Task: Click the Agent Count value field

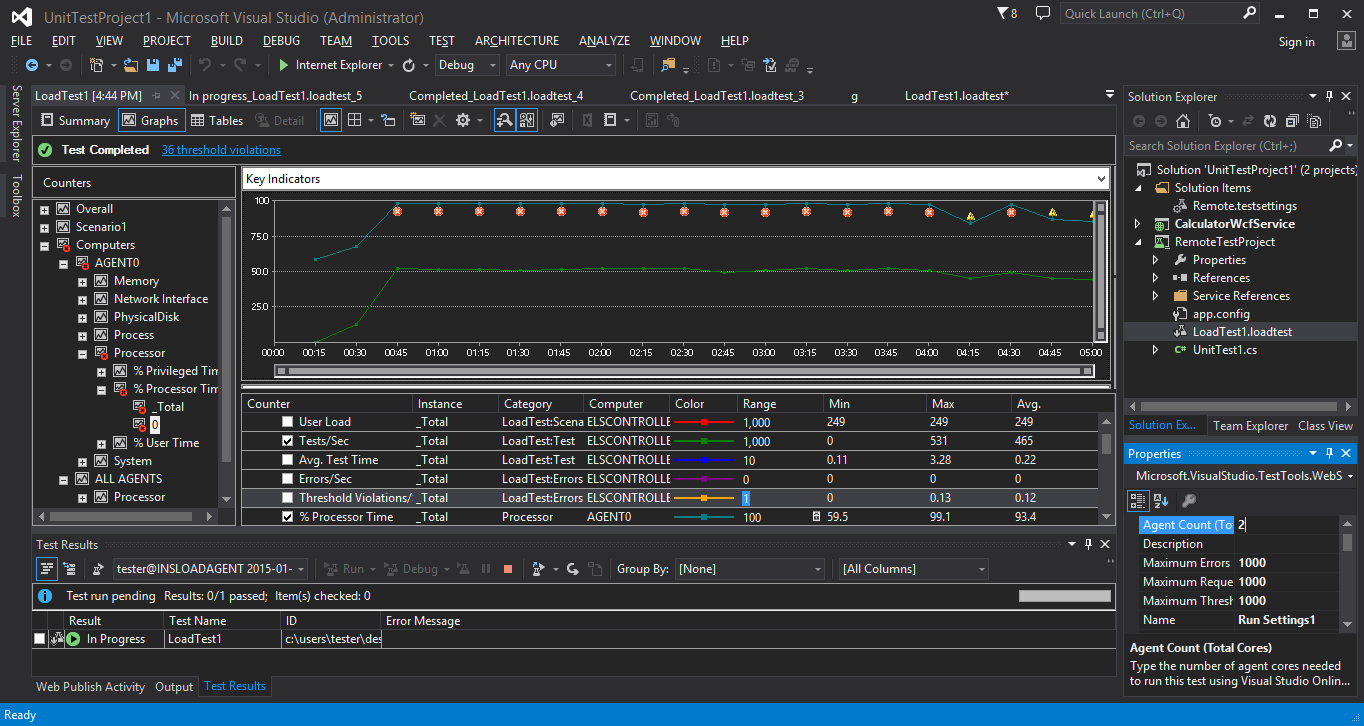Action: pyautogui.click(x=1287, y=525)
